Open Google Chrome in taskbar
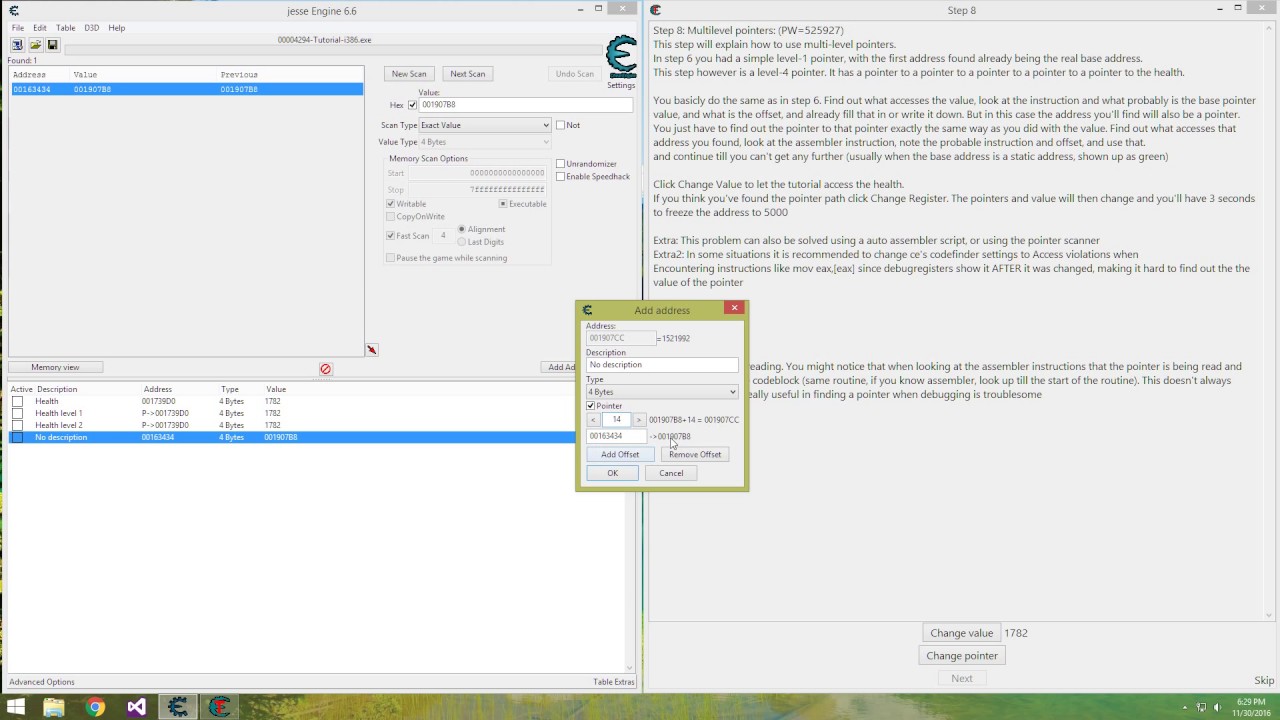Viewport: 1280px width, 720px height. 95,707
